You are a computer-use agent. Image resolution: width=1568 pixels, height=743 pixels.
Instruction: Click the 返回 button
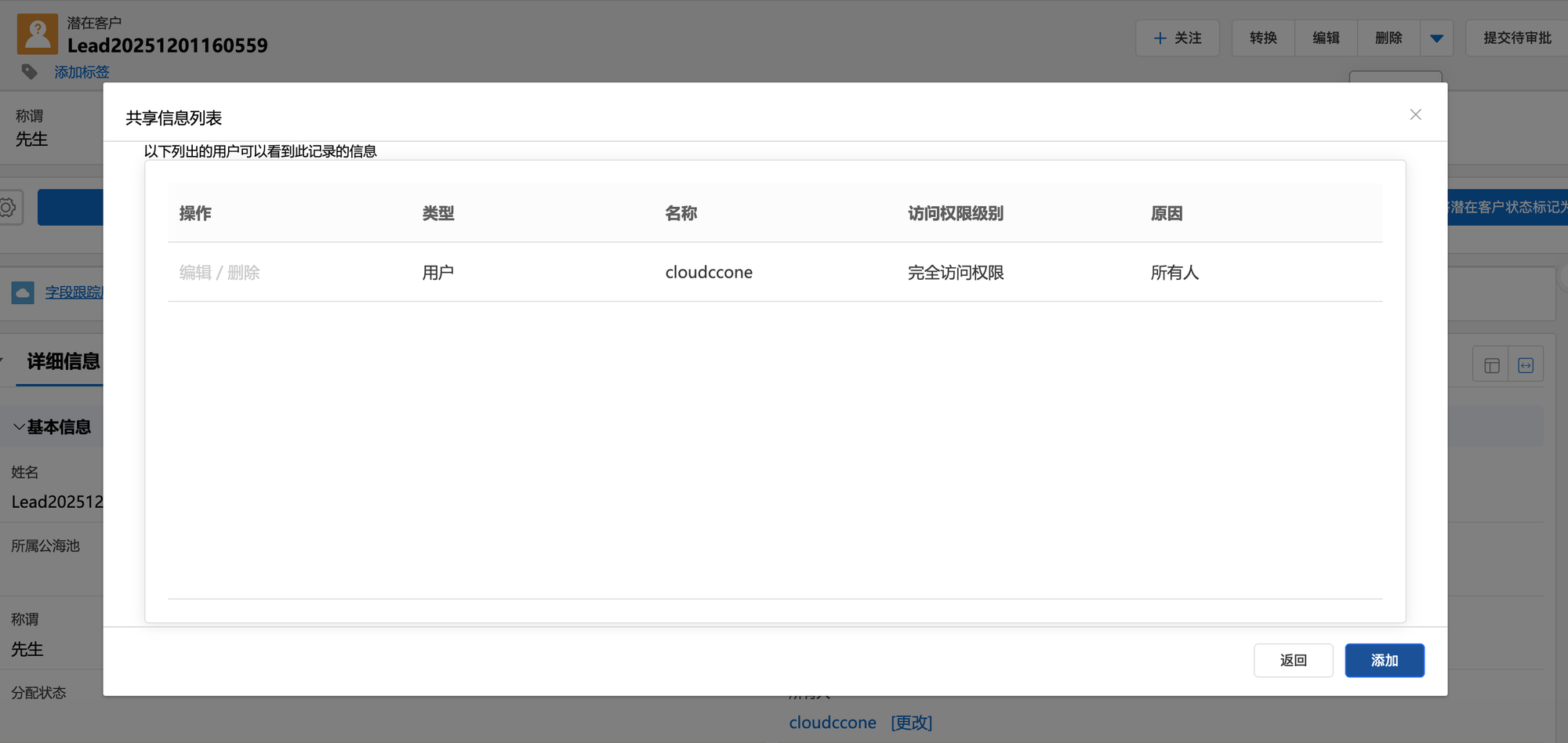tap(1293, 660)
